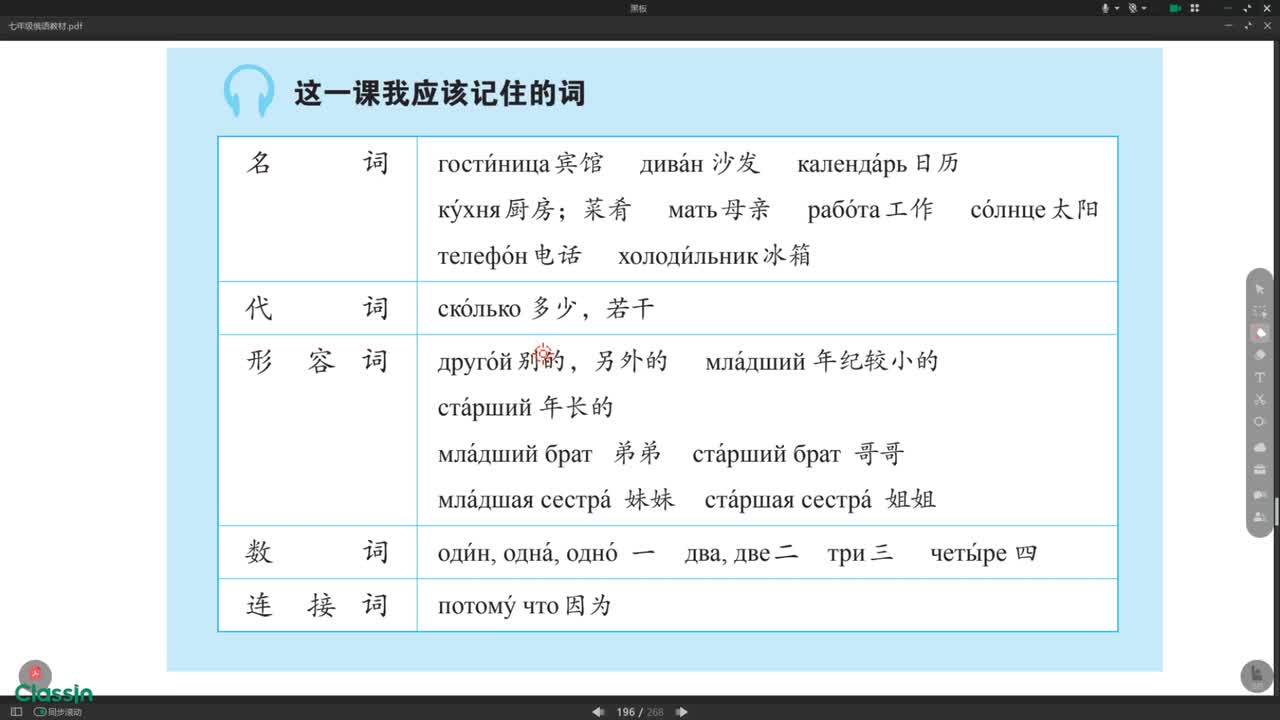Click the phrase мла́дшая сестра́ 妹妹
Viewport: 1280px width, 720px height.
(x=556, y=499)
